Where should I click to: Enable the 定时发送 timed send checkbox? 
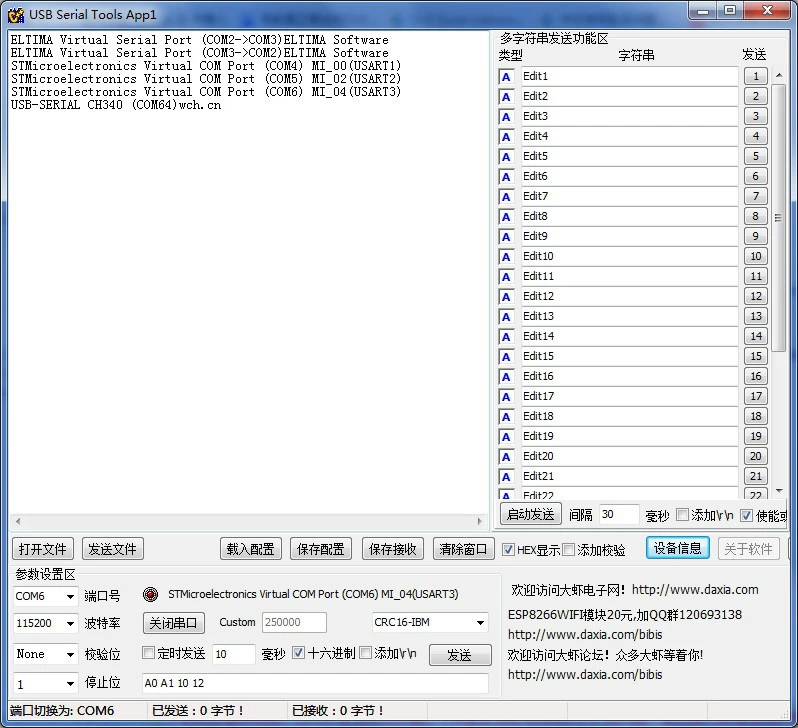[148, 653]
